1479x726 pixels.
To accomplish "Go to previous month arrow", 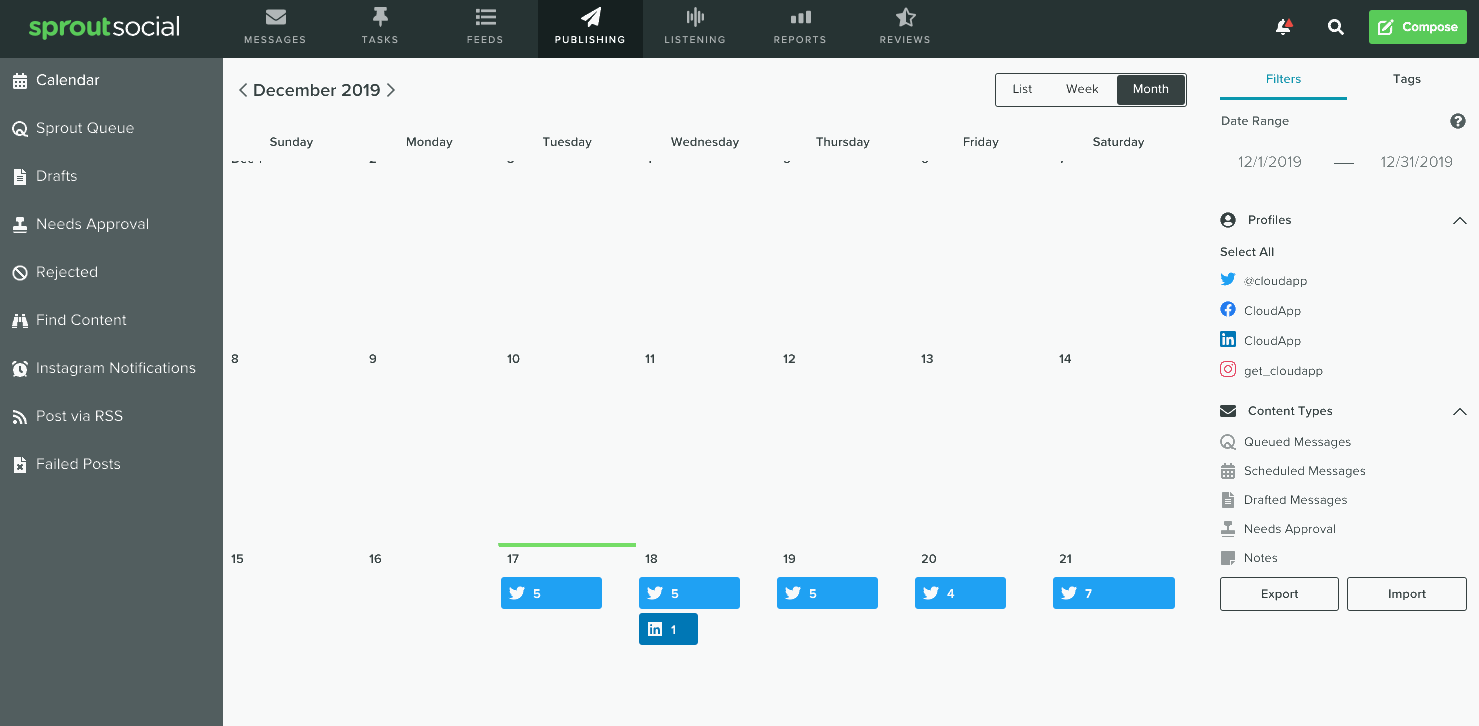I will click(x=243, y=90).
